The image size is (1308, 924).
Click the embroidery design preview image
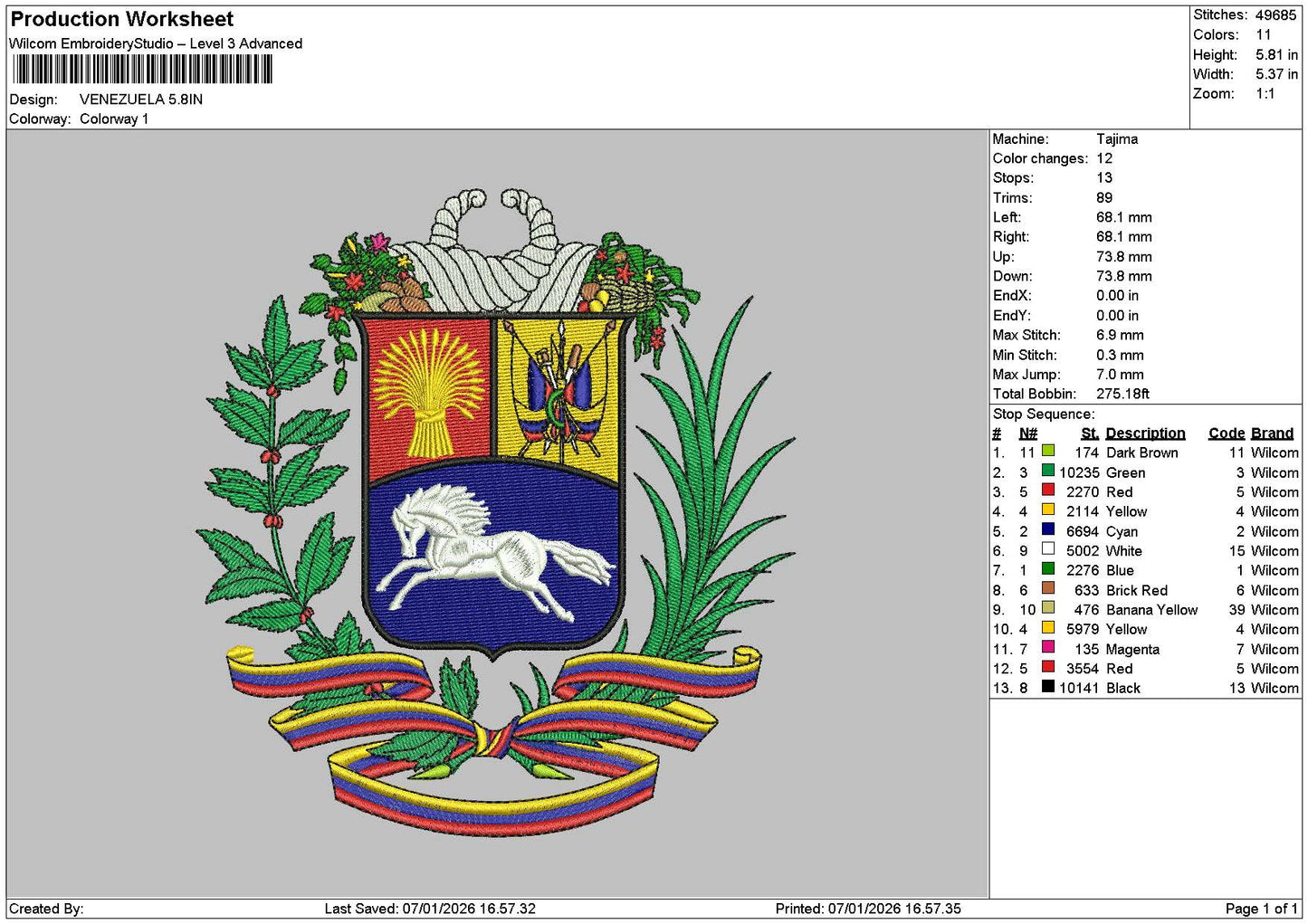pos(497,513)
